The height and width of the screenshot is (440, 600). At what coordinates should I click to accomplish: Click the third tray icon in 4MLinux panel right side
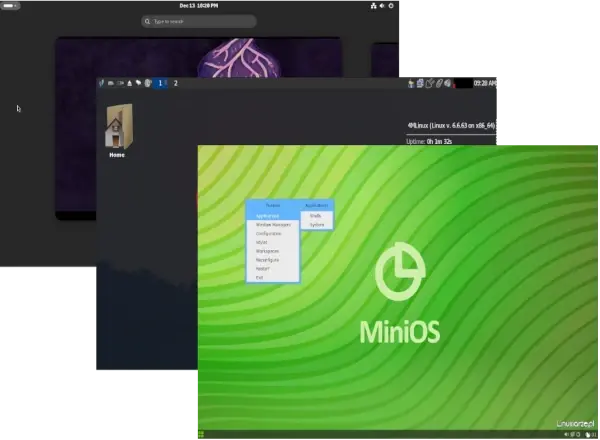tap(429, 83)
